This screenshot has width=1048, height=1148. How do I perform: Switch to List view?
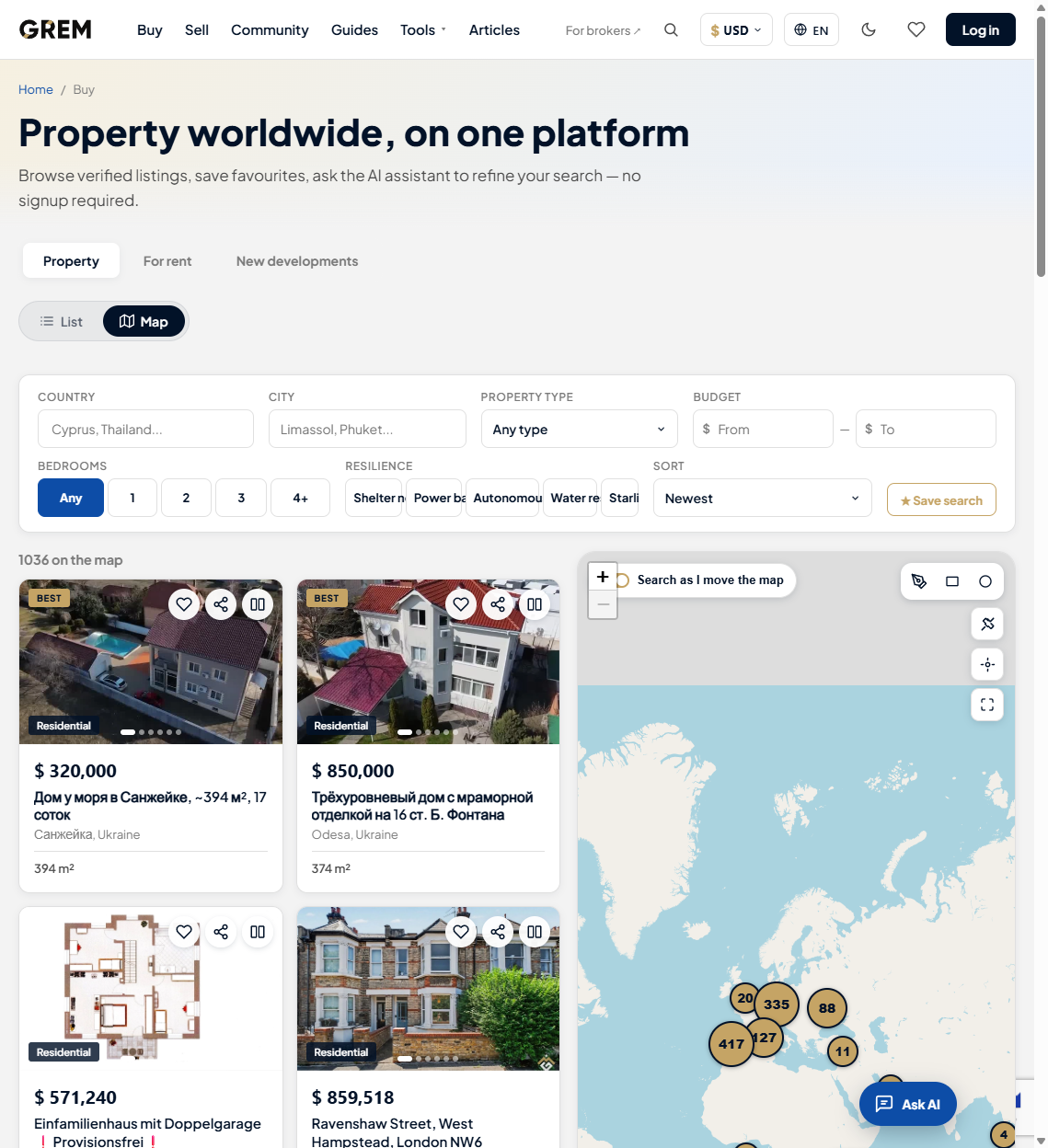click(62, 322)
